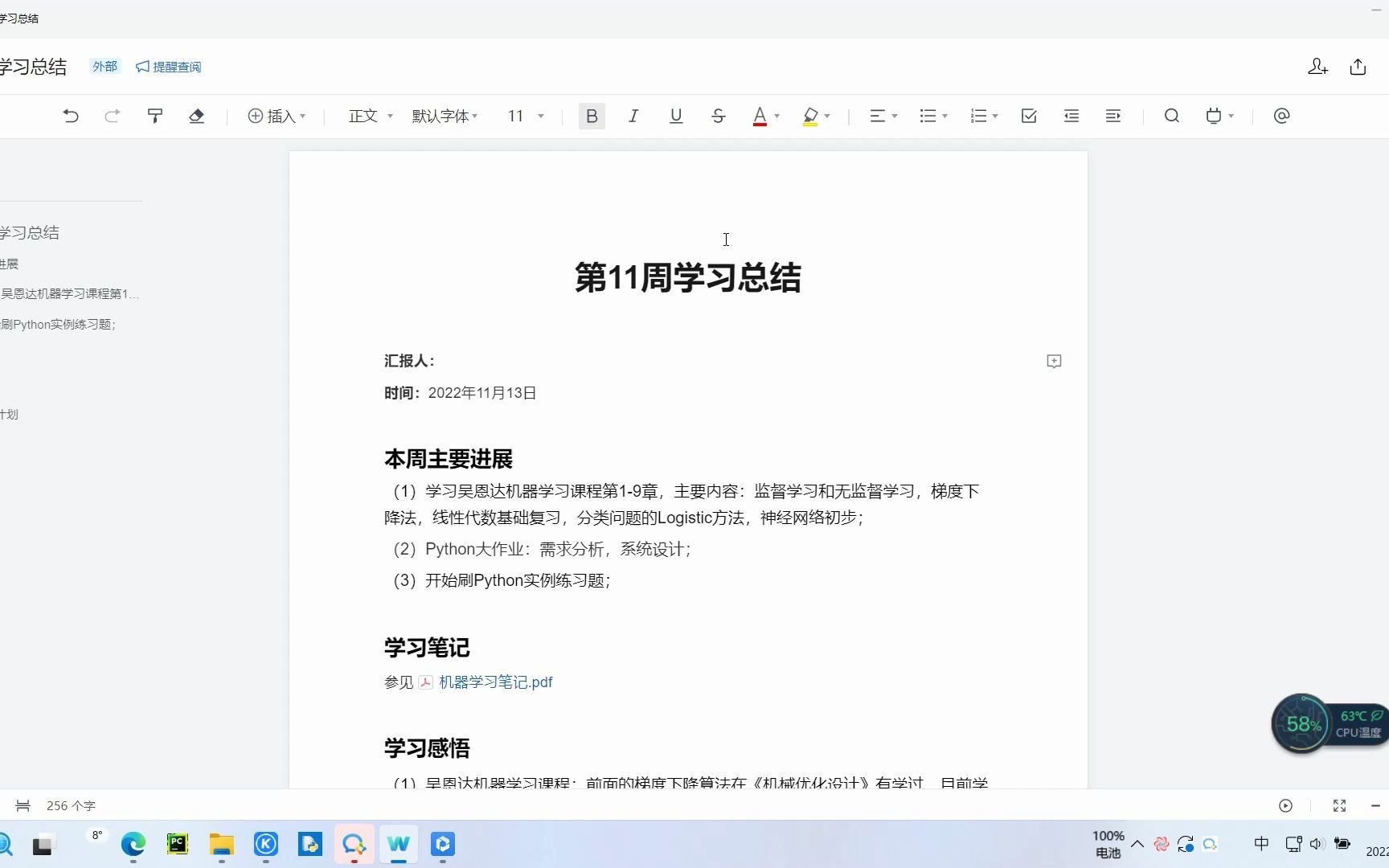Click the 58% performance gauge
The width and height of the screenshot is (1389, 868).
coord(1301,723)
